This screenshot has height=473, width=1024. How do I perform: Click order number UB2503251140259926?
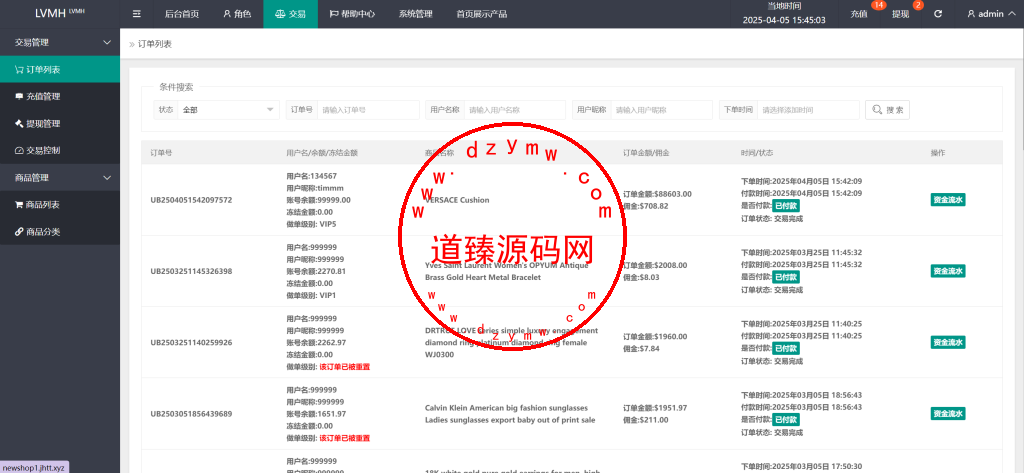191,342
